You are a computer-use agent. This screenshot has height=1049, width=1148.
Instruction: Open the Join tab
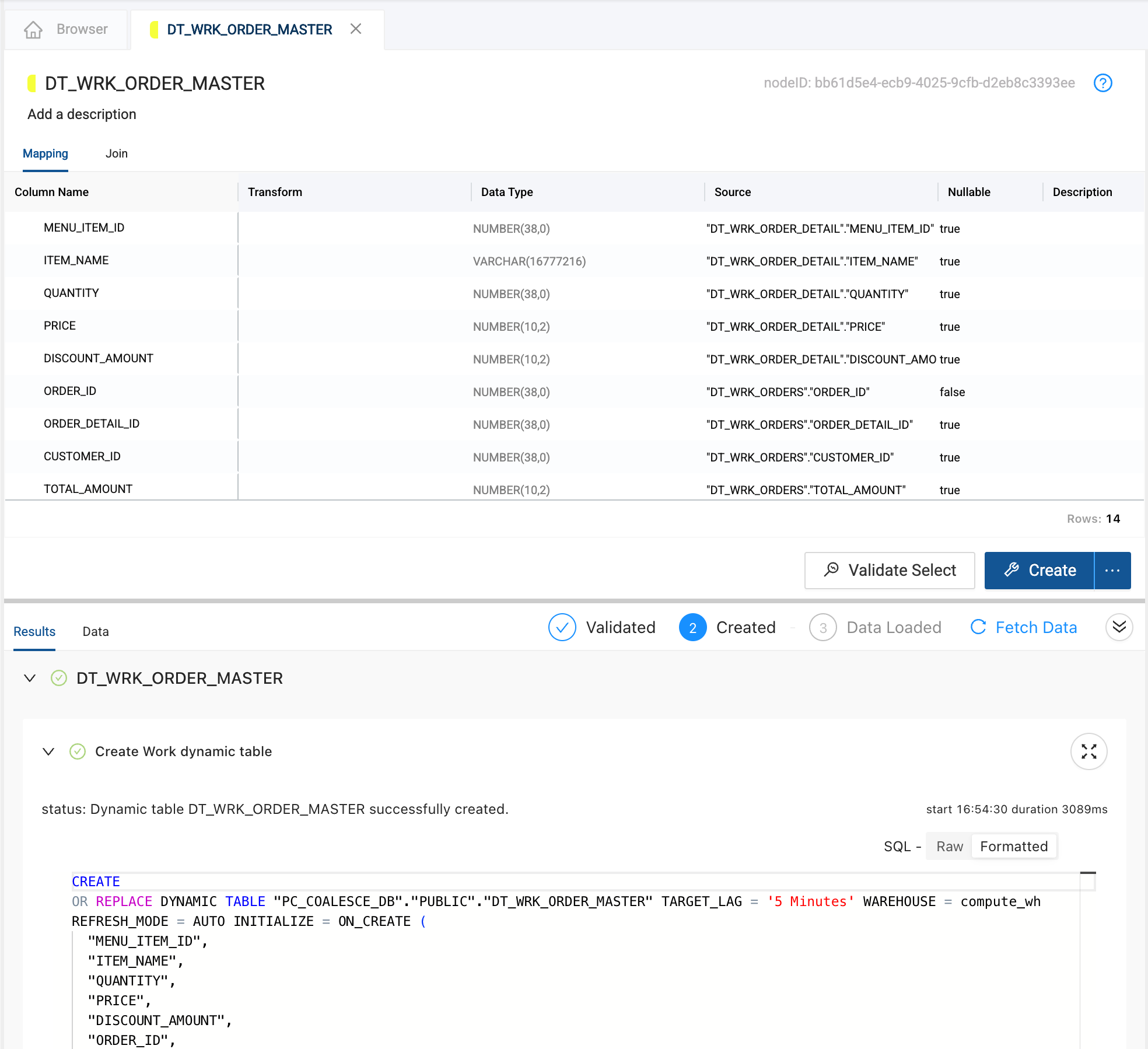(116, 153)
